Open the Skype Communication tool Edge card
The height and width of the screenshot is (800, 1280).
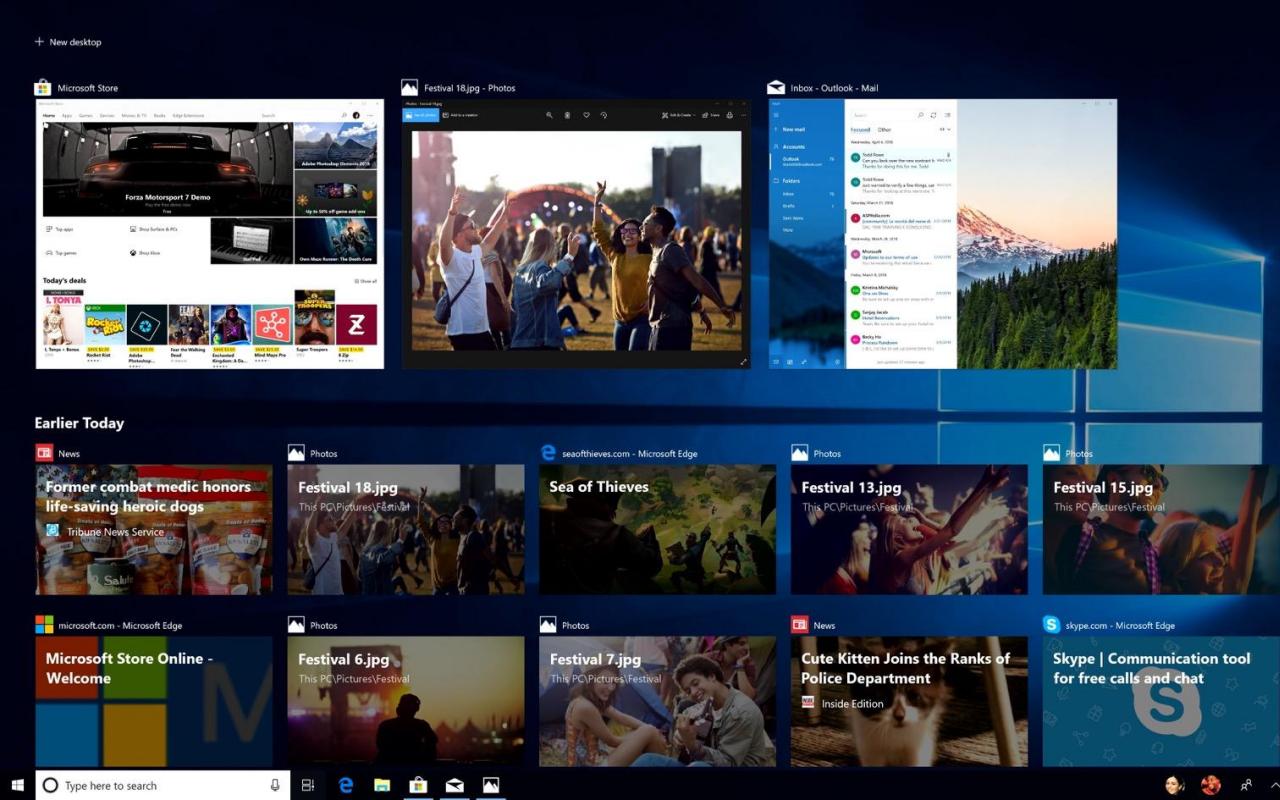[1161, 701]
